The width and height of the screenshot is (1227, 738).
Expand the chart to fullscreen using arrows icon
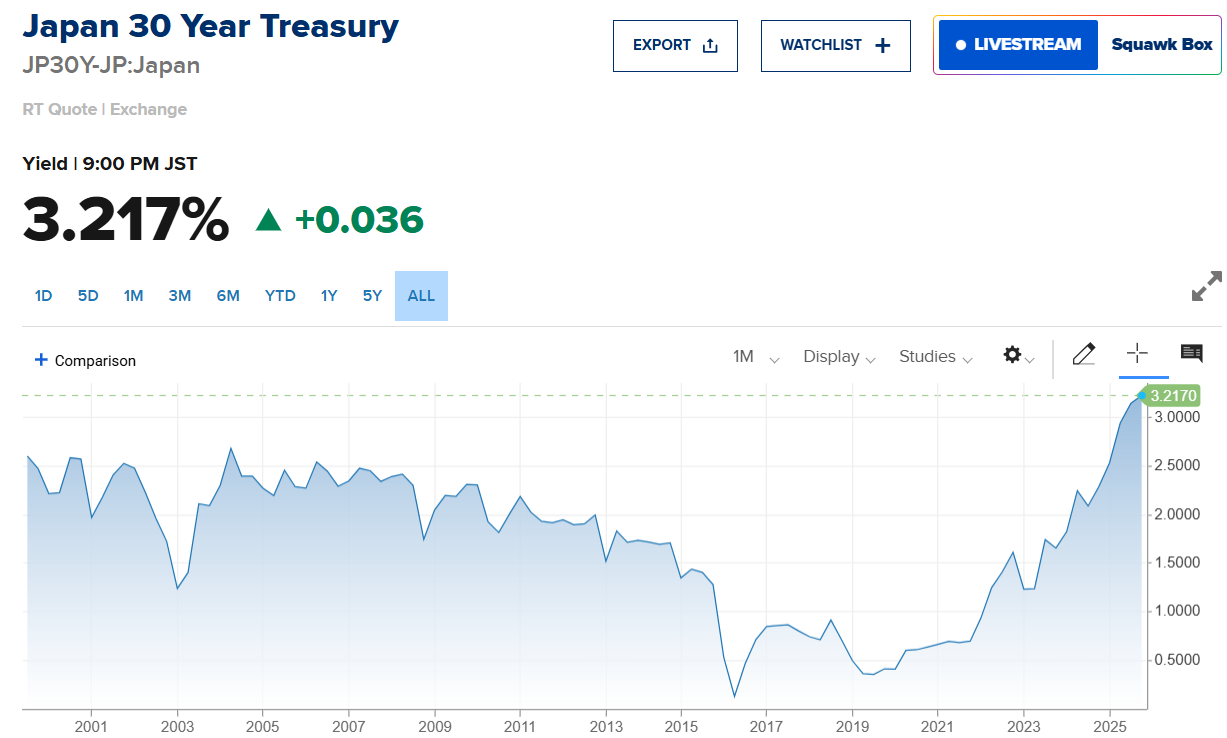(x=1207, y=286)
